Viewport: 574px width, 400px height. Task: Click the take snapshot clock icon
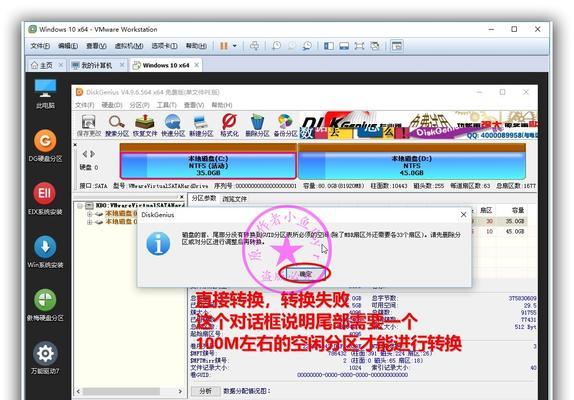click(276, 46)
